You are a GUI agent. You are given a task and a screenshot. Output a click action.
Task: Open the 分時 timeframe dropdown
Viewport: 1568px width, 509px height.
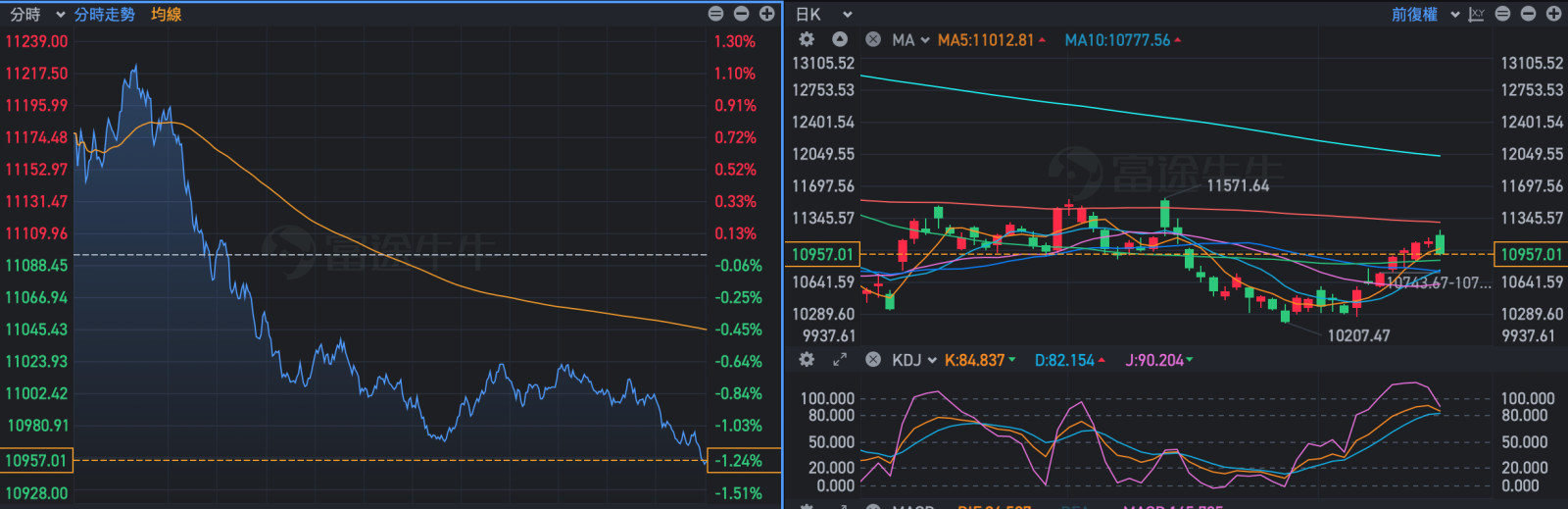click(x=37, y=14)
